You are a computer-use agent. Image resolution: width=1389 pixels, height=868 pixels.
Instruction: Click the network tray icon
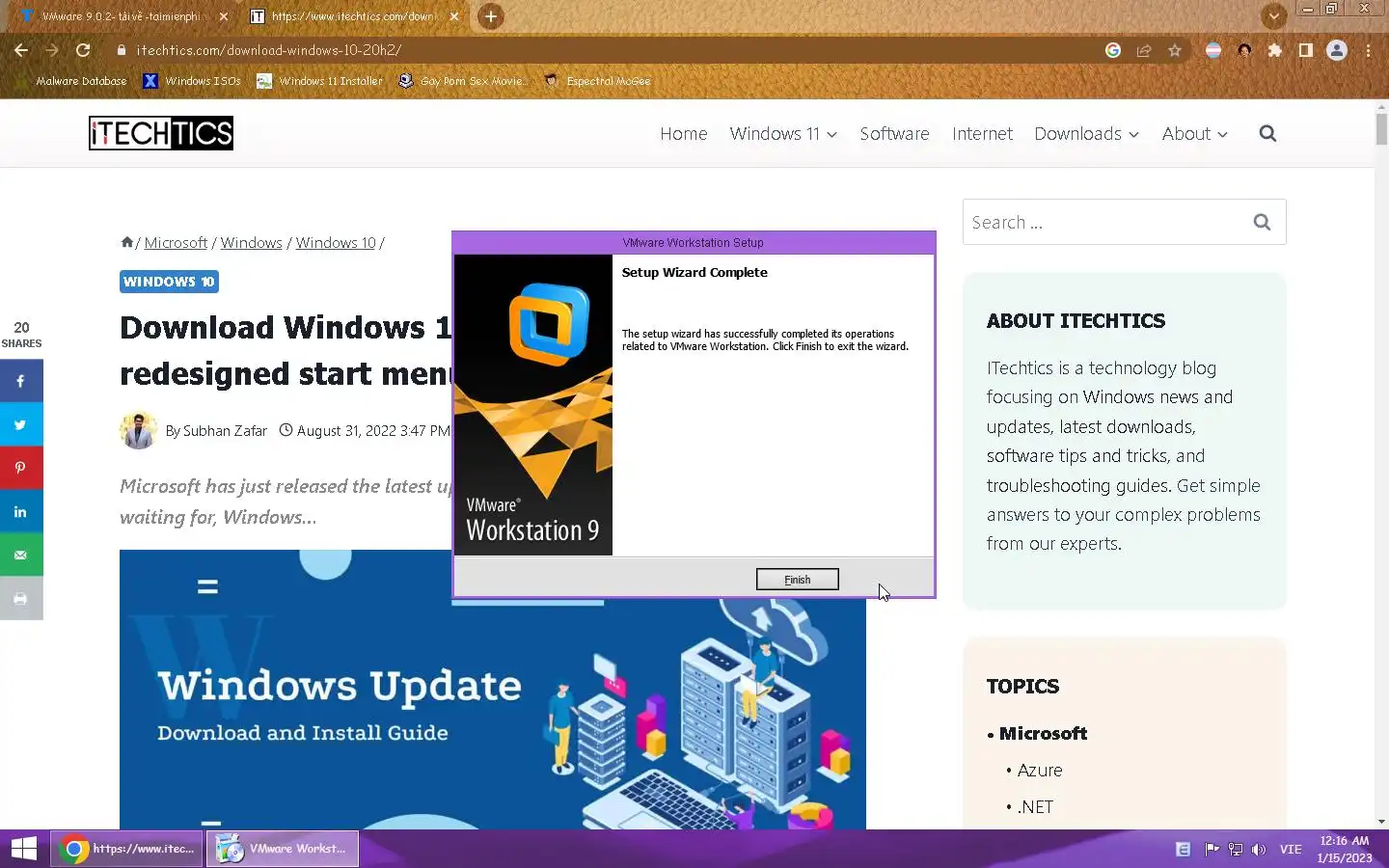(1235, 850)
